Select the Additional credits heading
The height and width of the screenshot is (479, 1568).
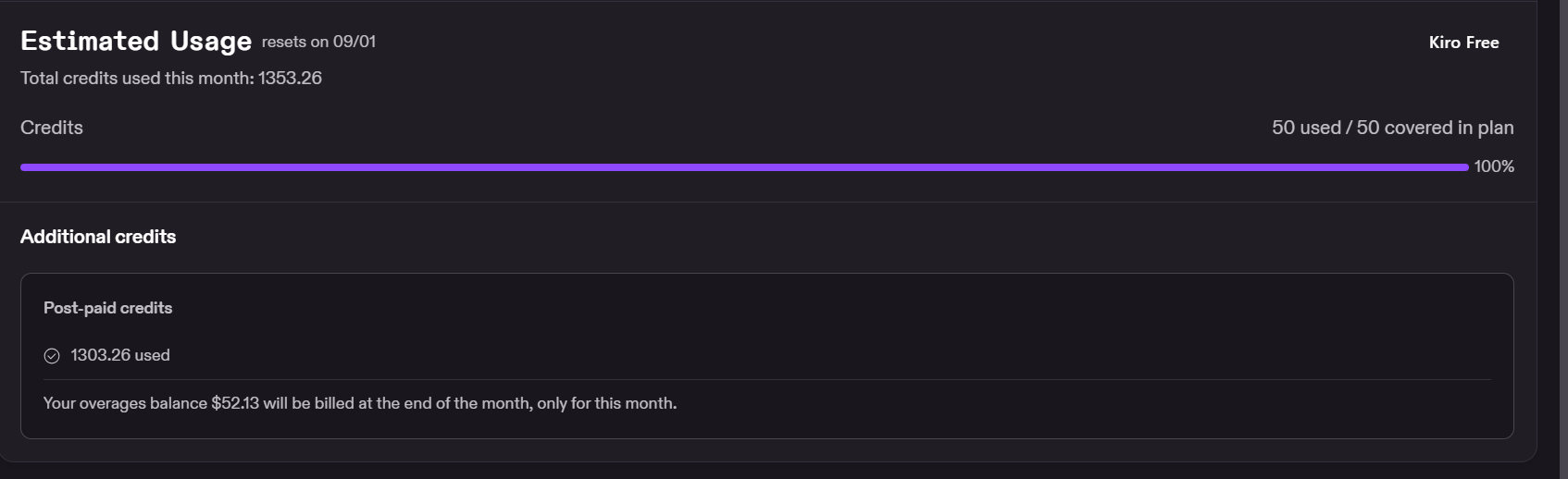click(98, 237)
